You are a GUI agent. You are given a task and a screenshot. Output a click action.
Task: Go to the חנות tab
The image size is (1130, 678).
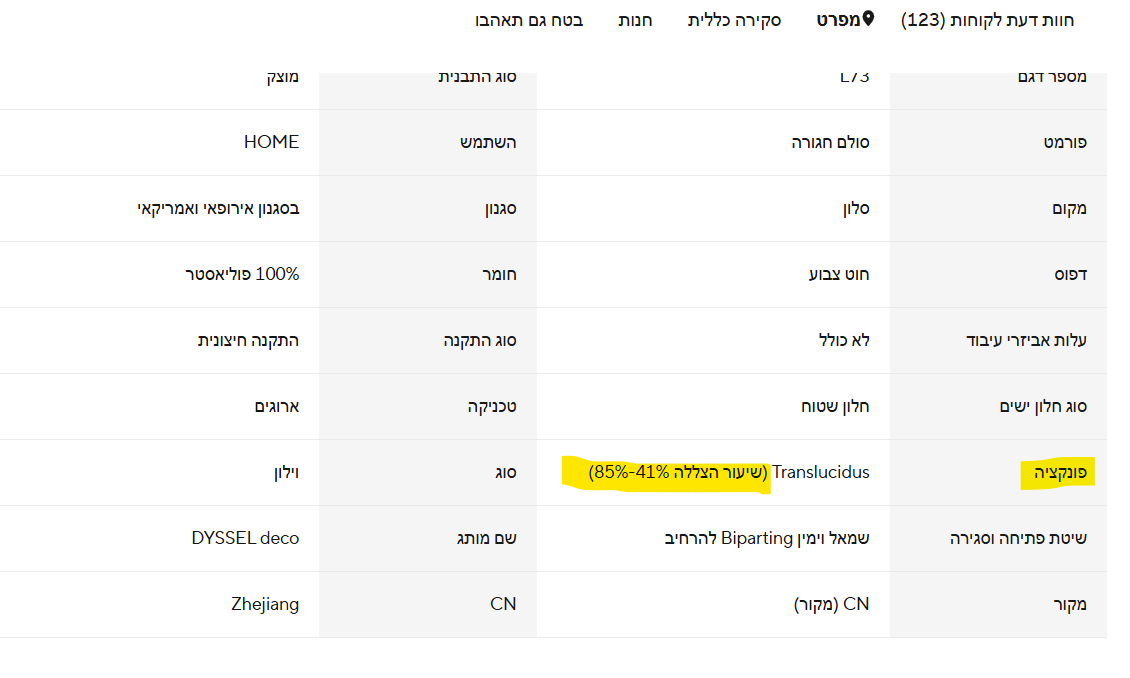point(635,20)
